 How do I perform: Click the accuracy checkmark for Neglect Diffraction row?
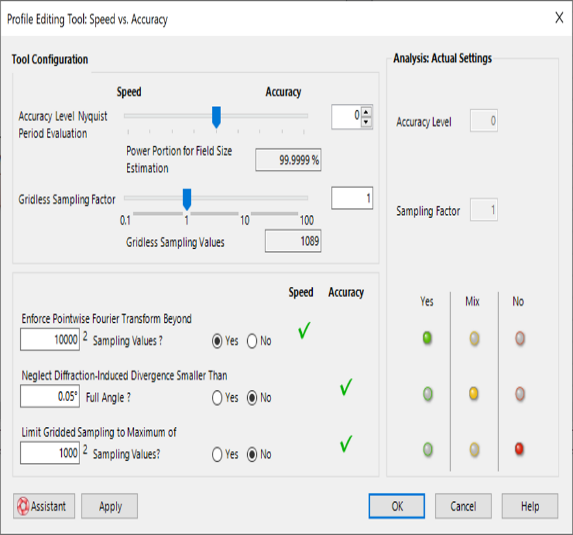coord(346,387)
